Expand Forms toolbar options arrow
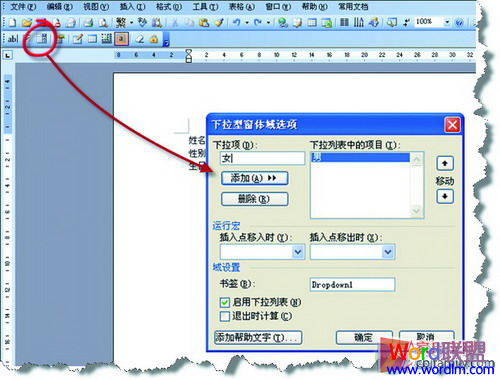This screenshot has height=380, width=500. (166, 40)
